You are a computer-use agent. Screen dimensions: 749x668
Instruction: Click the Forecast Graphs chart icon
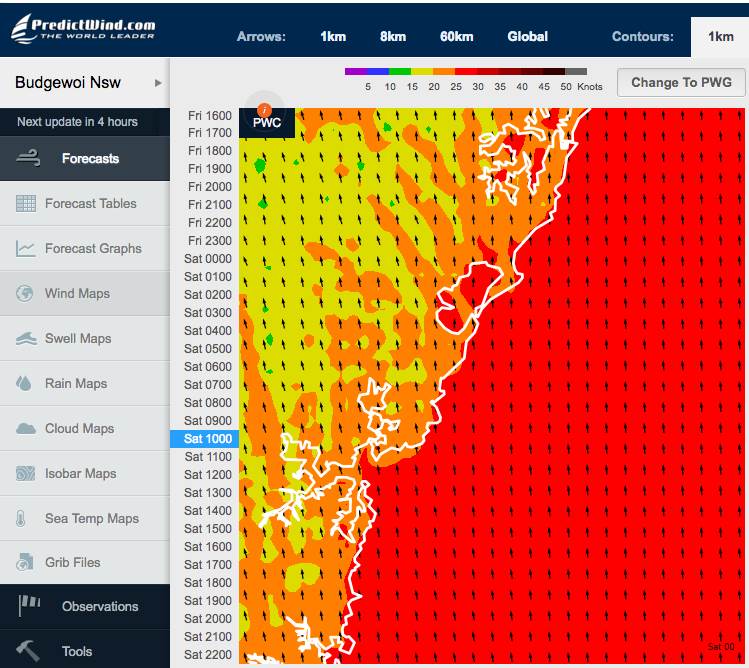(x=26, y=249)
